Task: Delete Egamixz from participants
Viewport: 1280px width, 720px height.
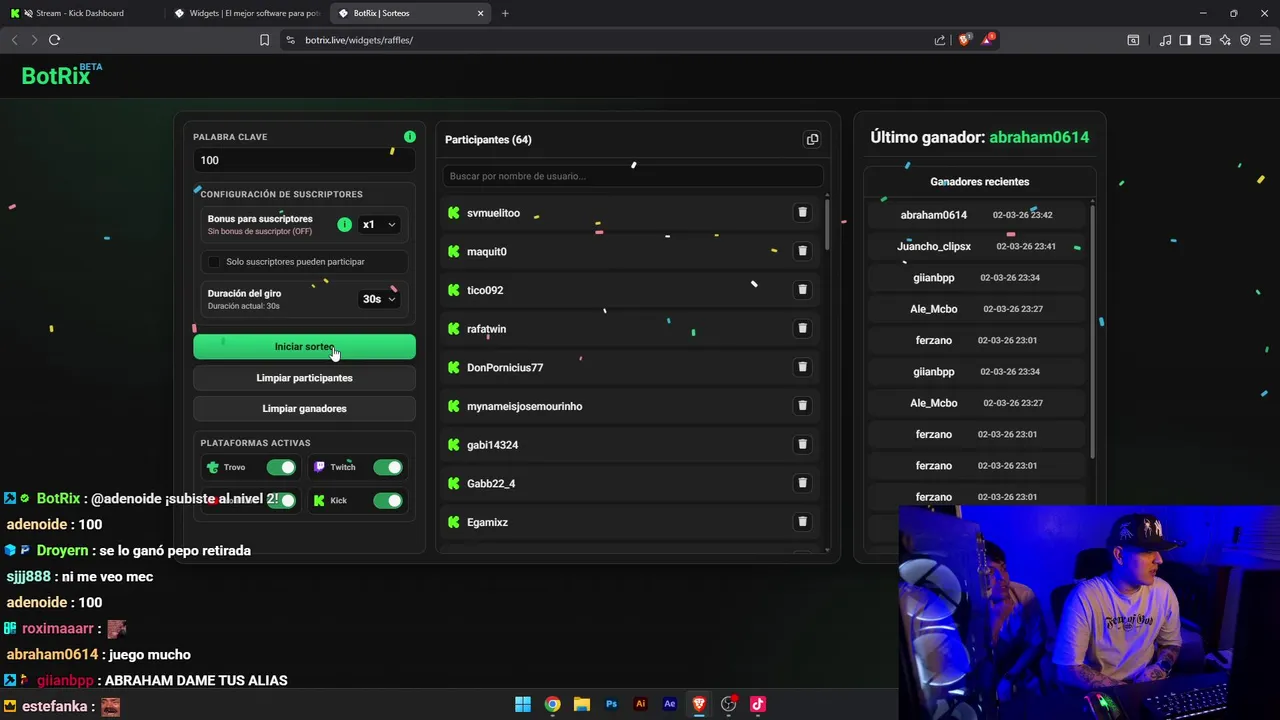Action: click(x=802, y=522)
